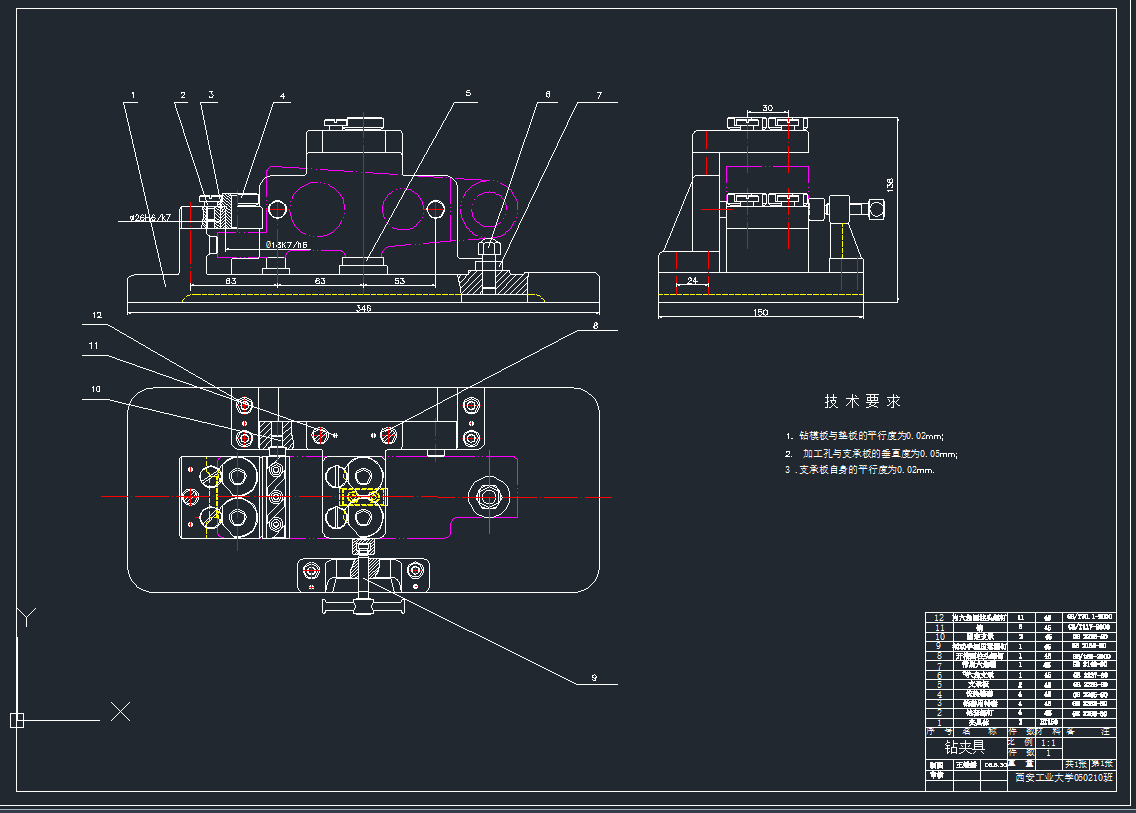The image size is (1136, 813).
Task: Select the 346 overall length dimension
Action: click(x=363, y=309)
